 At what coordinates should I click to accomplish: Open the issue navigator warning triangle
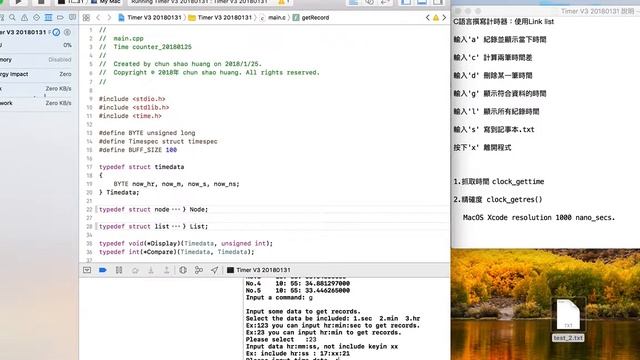pos(24,18)
